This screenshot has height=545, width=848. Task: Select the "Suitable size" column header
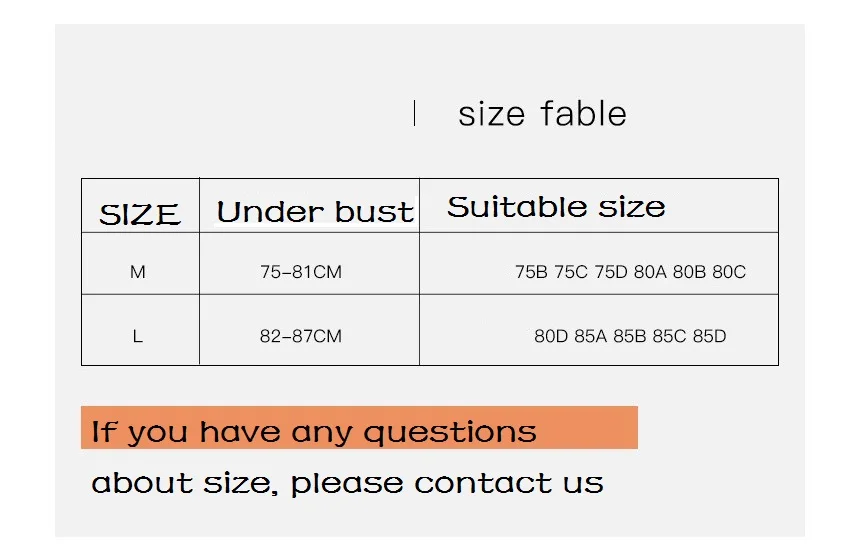pos(556,207)
